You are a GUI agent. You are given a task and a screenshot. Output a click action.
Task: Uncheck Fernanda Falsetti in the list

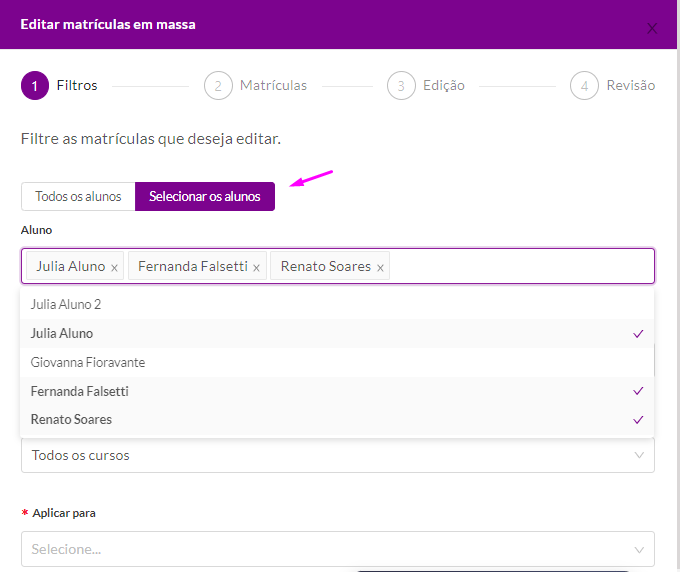coord(337,391)
